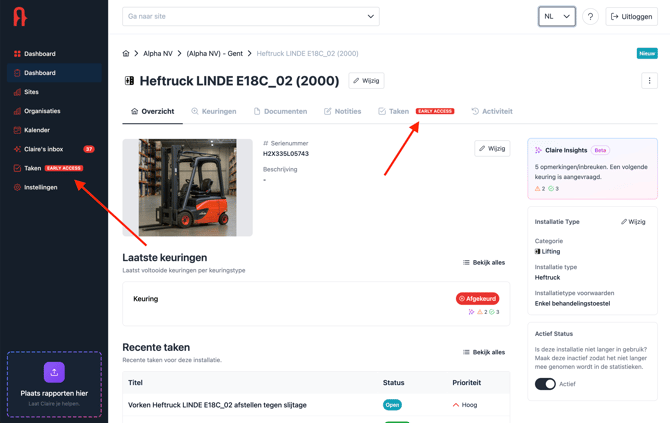Viewport: 670px width, 423px height.
Task: Open the Claire Insights card
Action: click(x=592, y=169)
